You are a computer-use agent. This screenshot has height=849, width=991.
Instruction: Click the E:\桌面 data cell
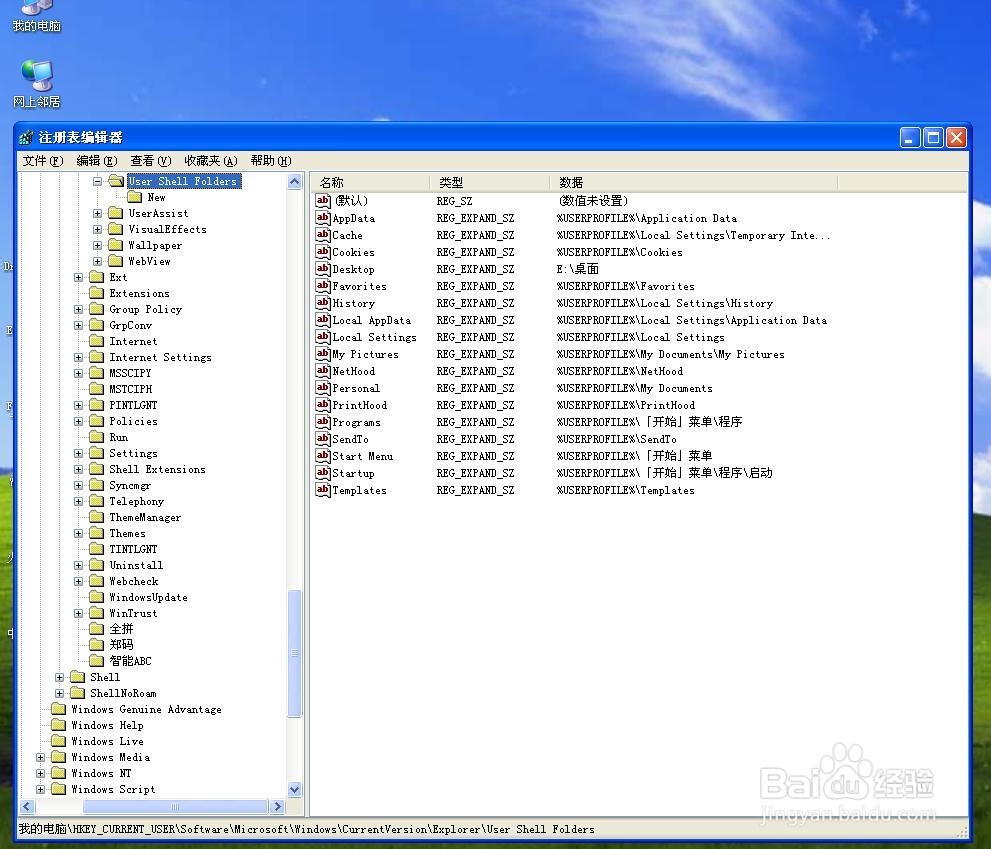coord(578,269)
